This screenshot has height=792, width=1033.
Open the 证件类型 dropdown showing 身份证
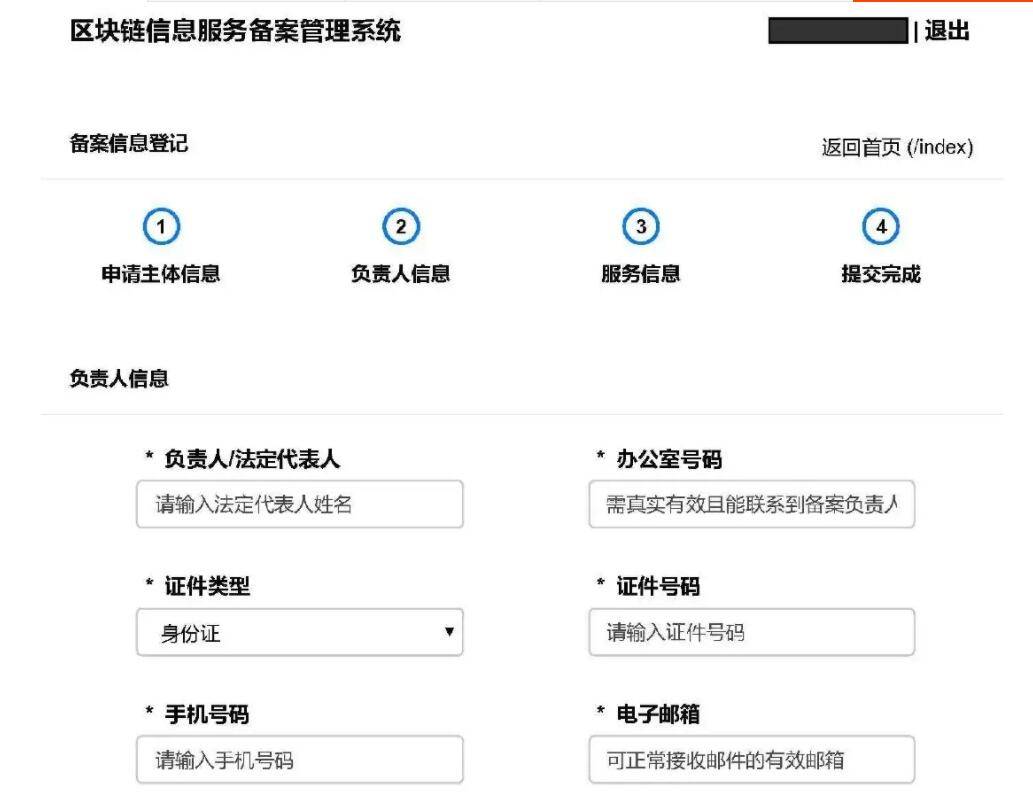click(x=300, y=633)
